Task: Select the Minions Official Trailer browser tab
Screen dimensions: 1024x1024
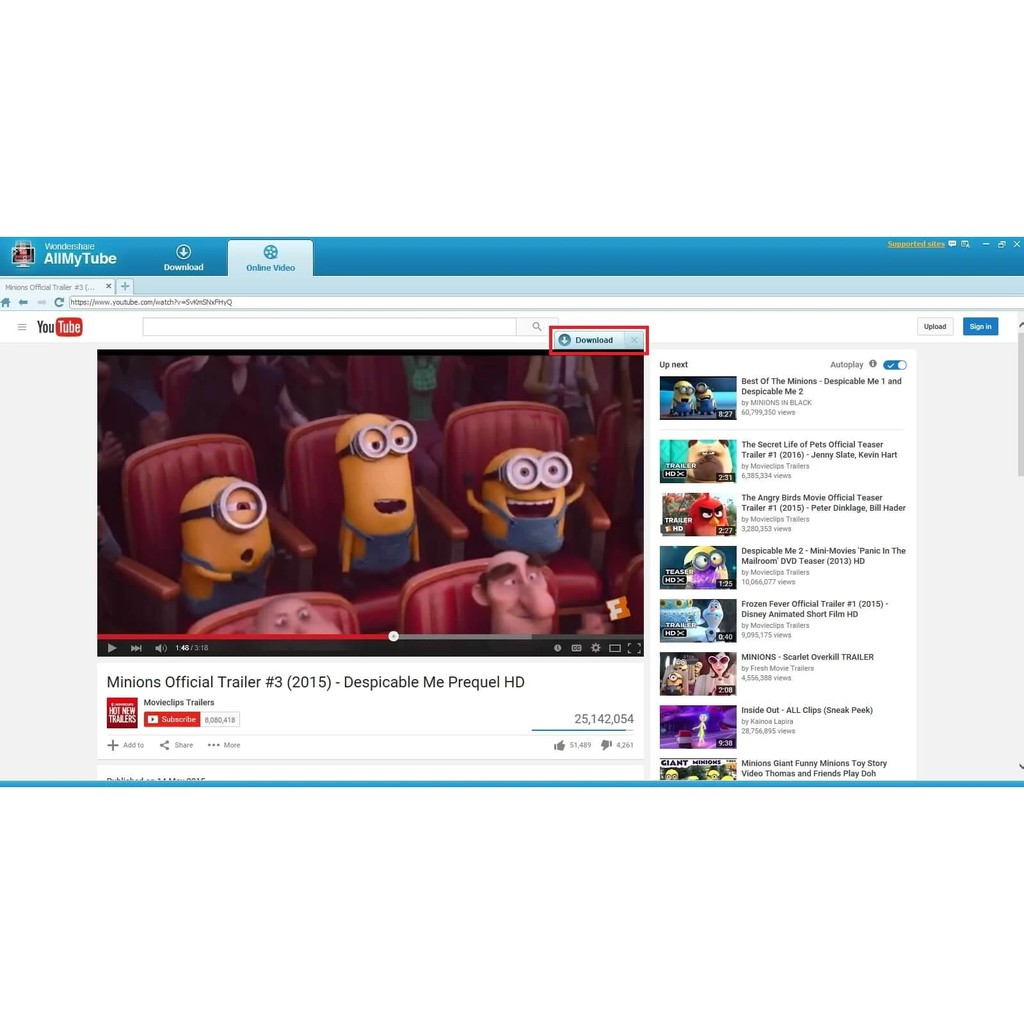Action: click(51, 287)
